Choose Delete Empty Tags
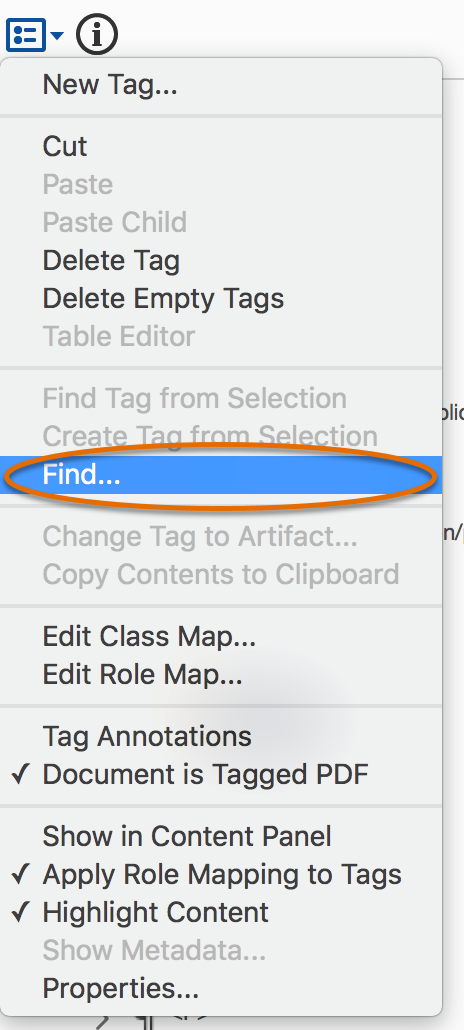Viewport: 464px width, 1030px height. 221,299
